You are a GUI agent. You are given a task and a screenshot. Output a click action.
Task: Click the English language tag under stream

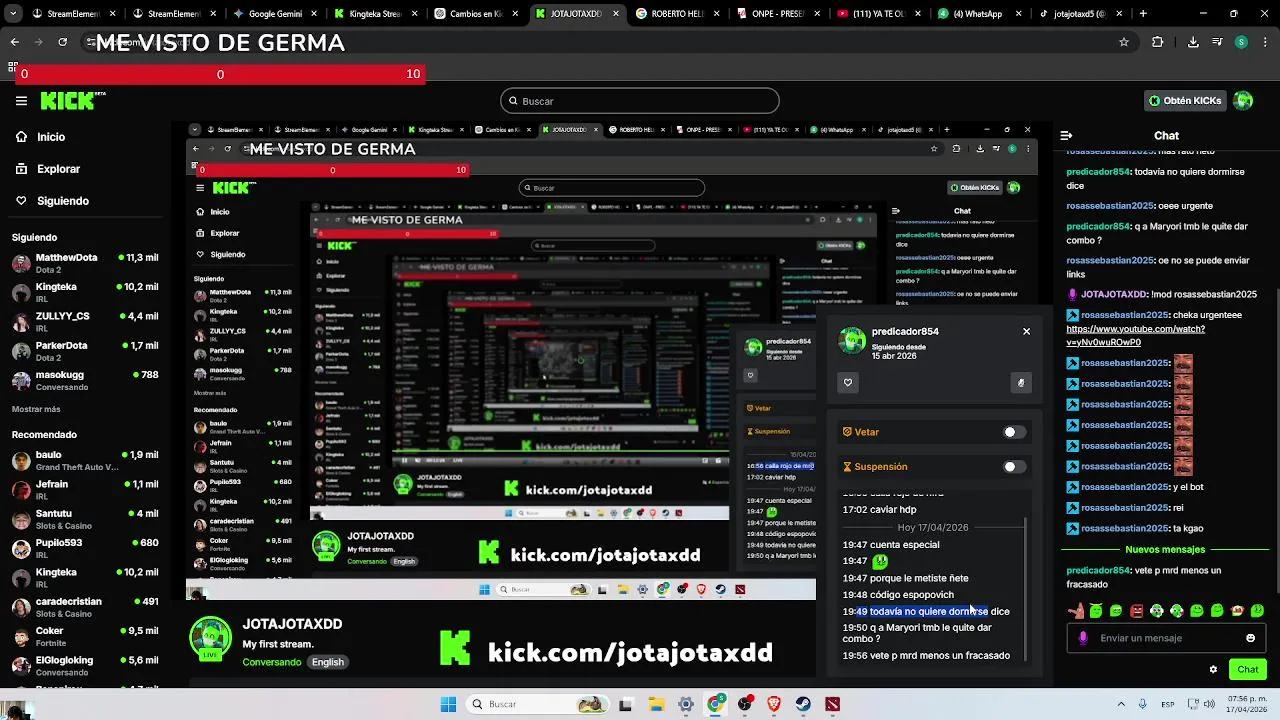coord(327,662)
